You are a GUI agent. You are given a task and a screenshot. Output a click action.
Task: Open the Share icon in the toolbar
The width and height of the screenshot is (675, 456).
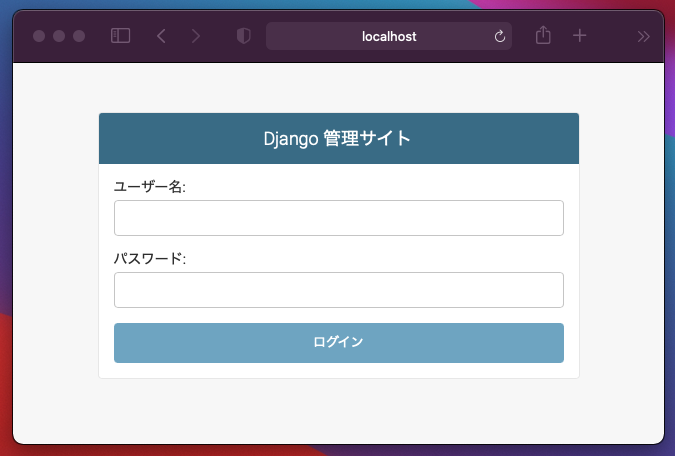pos(543,35)
